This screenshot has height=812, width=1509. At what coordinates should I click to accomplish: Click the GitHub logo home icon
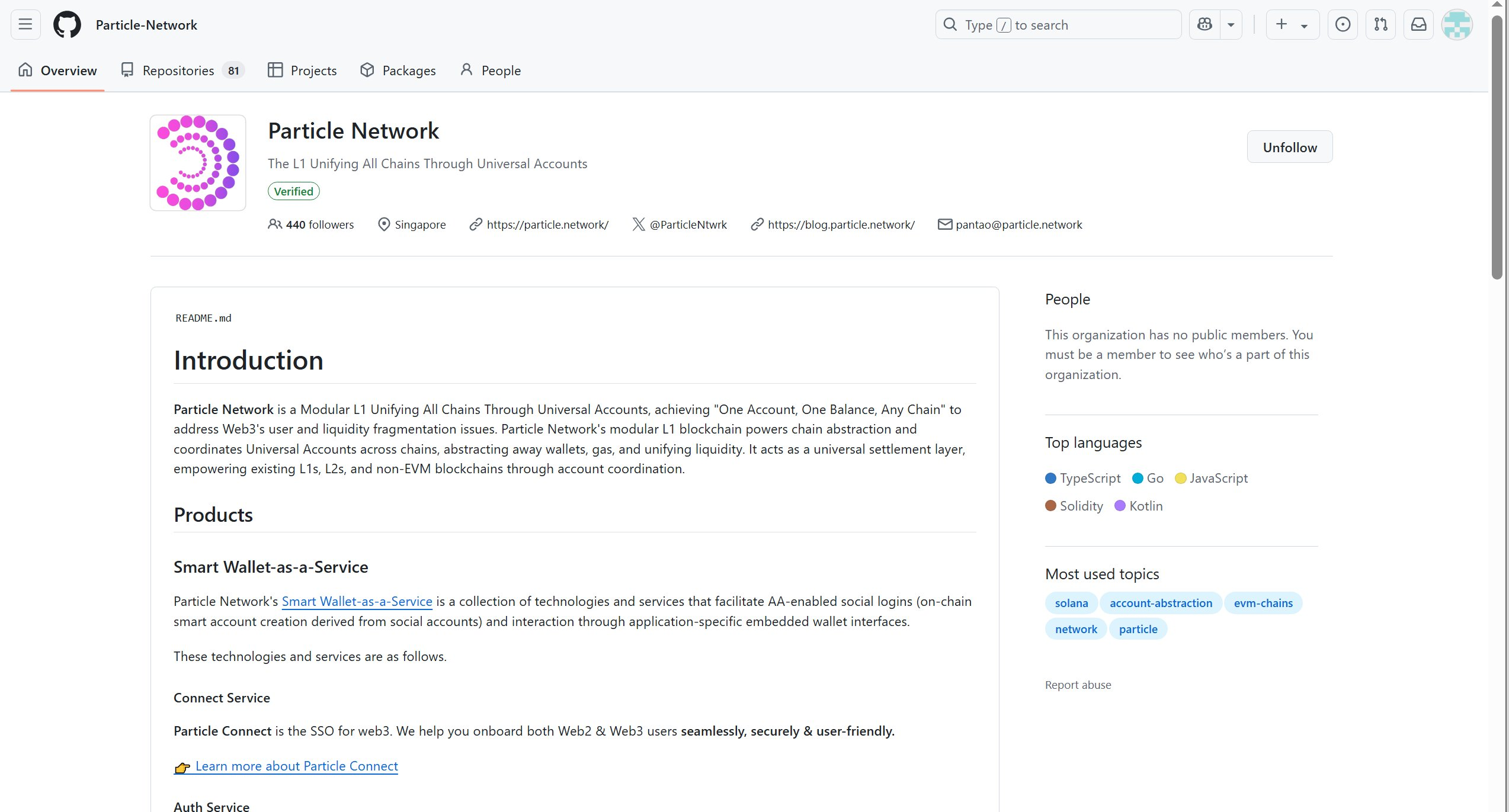click(67, 25)
